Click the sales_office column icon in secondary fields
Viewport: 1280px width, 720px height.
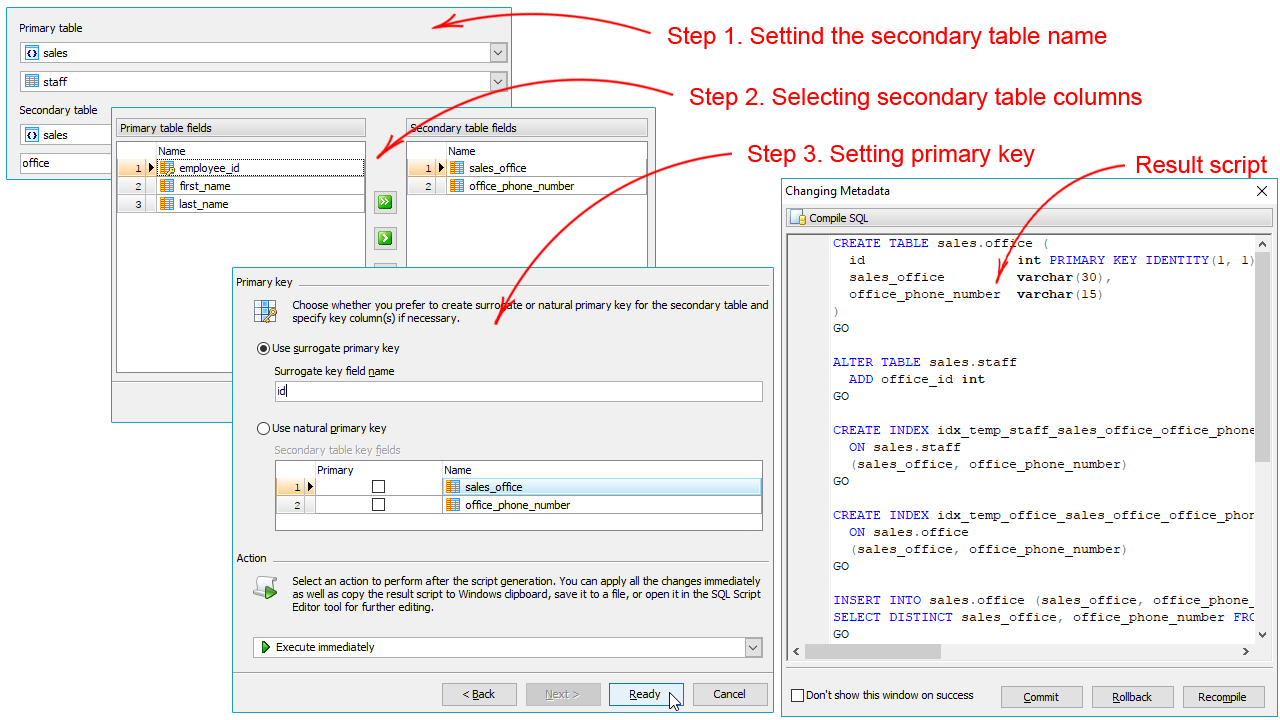point(457,168)
